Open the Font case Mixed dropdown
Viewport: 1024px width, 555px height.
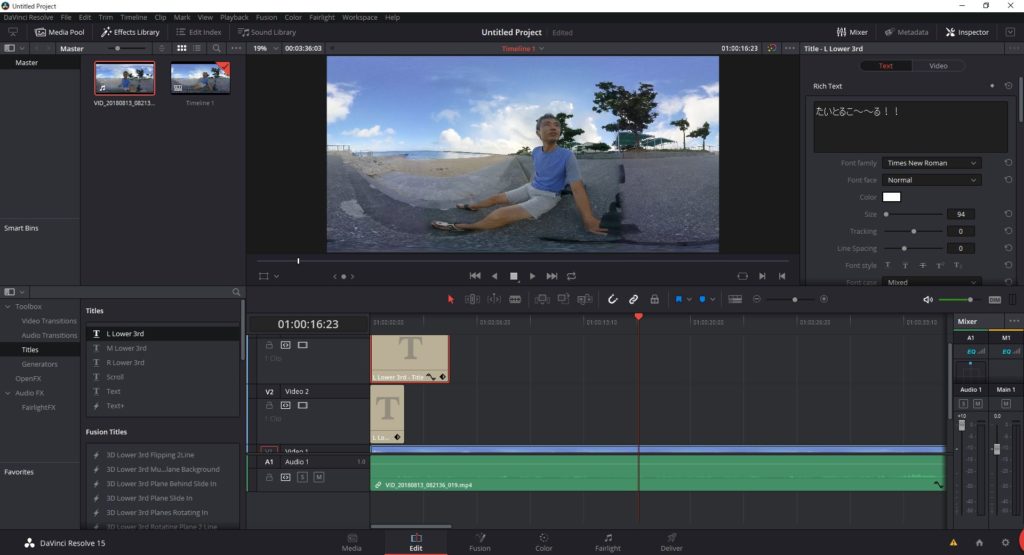931,282
